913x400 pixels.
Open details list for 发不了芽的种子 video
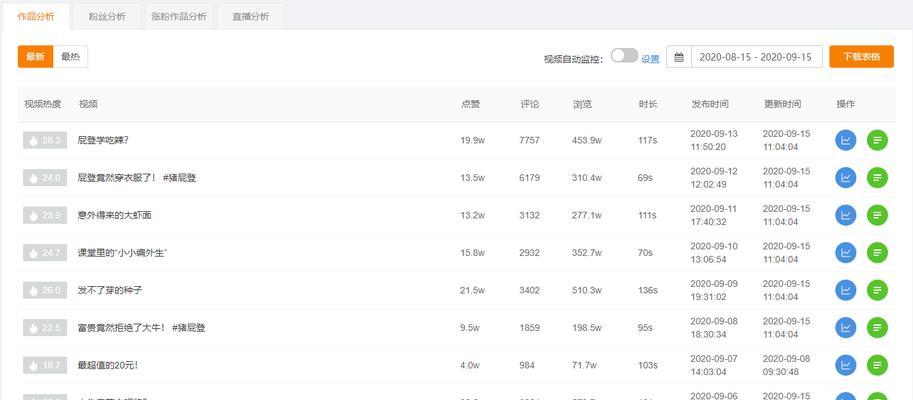tap(877, 290)
